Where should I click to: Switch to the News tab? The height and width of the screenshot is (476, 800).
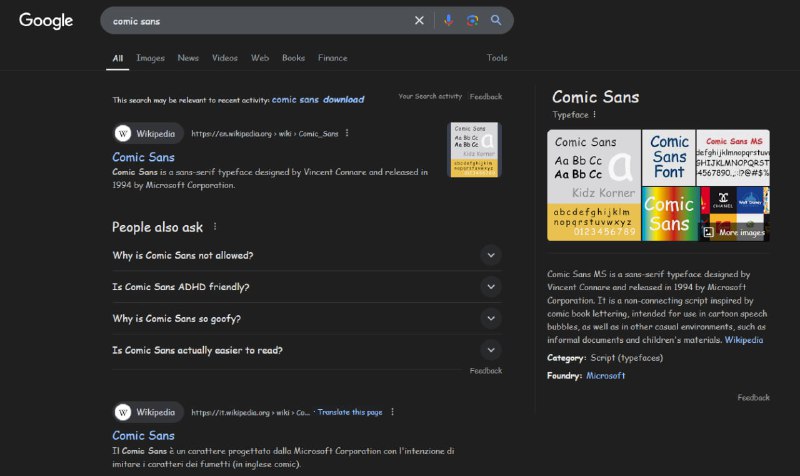coord(188,58)
